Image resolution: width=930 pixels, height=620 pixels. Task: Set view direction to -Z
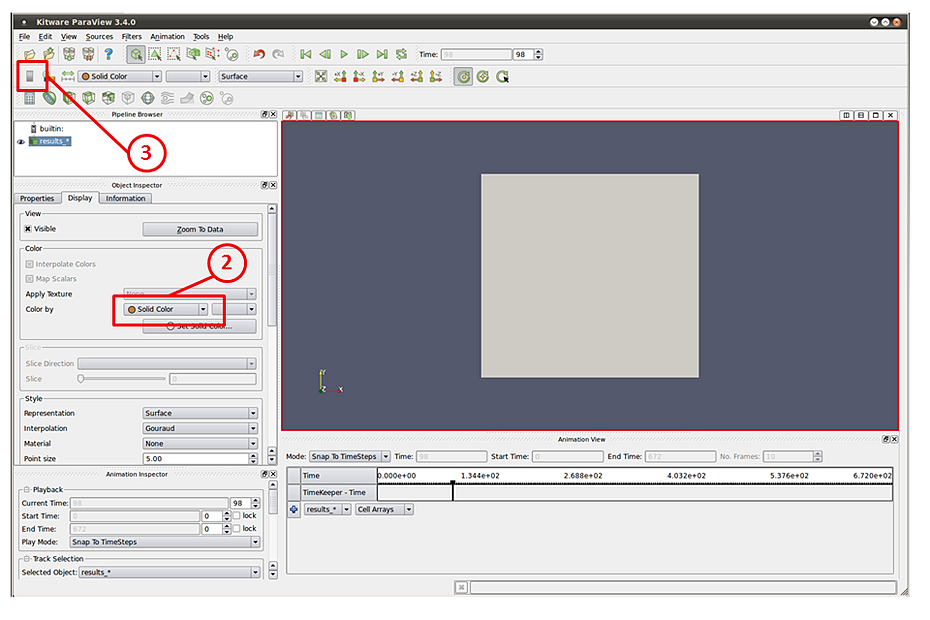click(436, 77)
